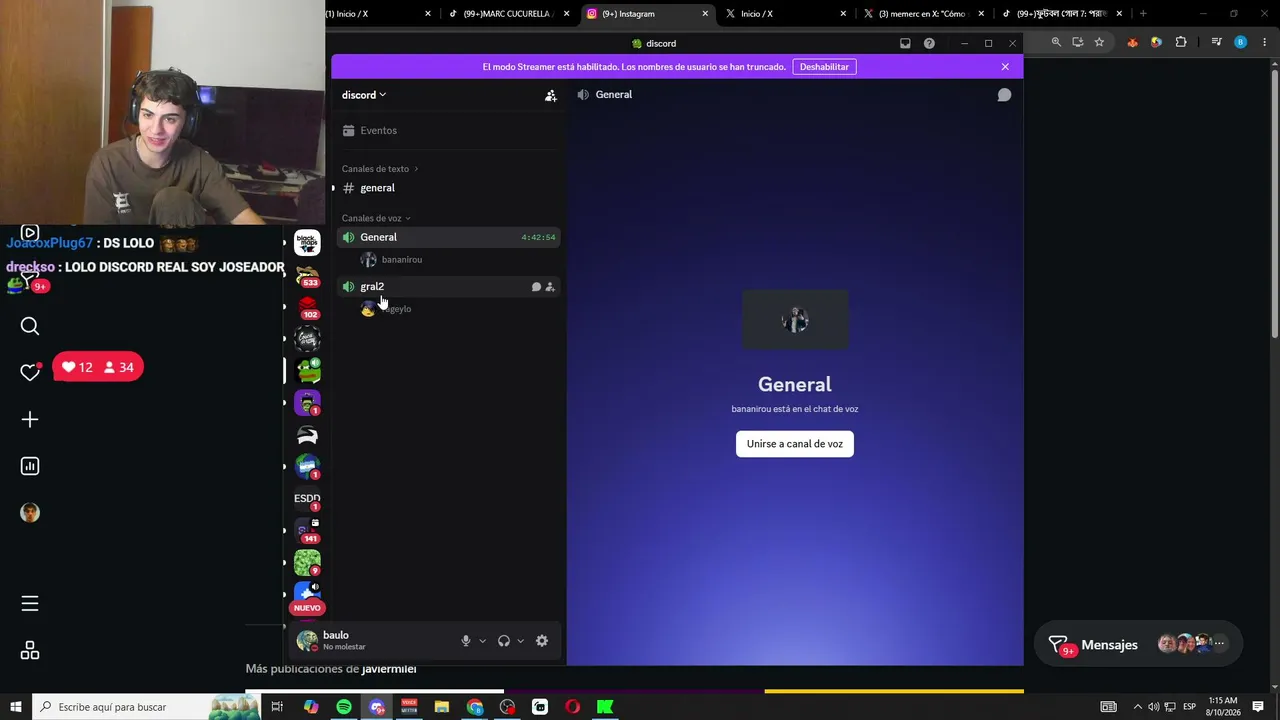This screenshot has height=720, width=1280.
Task: Click the Instagram search magnifier icon
Action: click(x=30, y=326)
